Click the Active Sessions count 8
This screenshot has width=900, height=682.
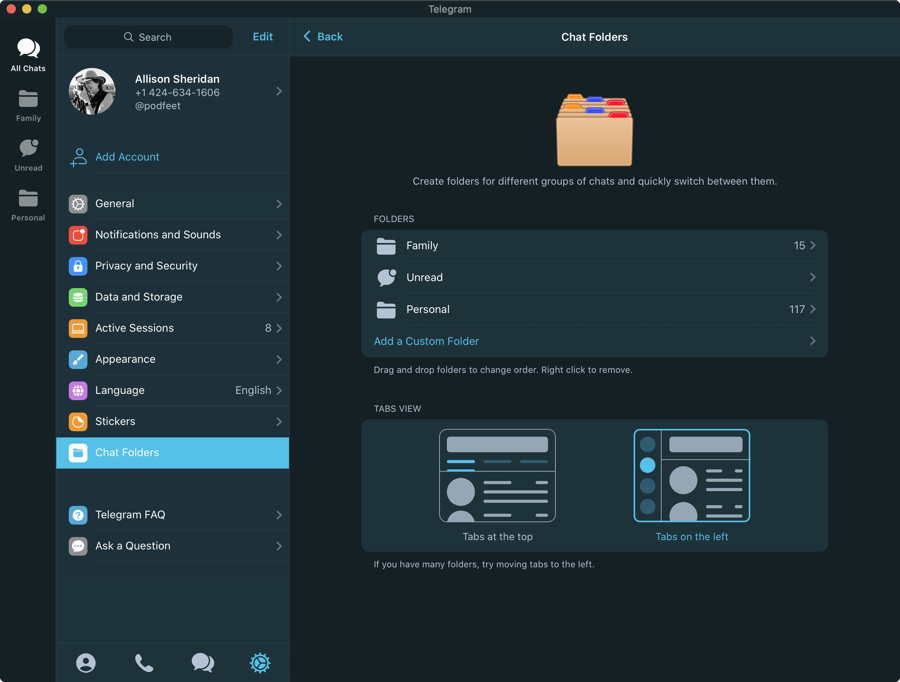[x=268, y=328]
